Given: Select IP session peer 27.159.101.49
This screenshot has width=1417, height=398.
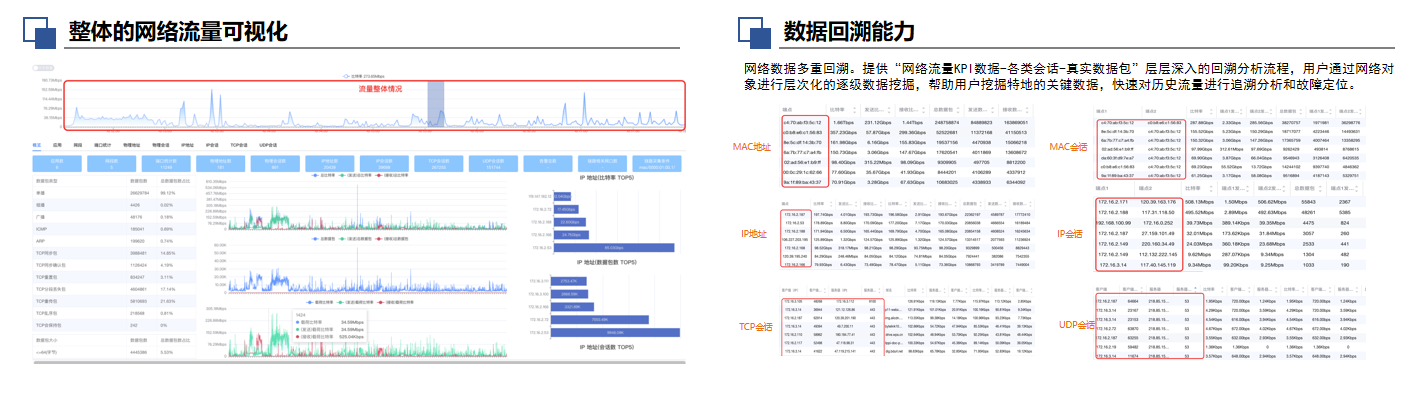Looking at the screenshot, I should tap(1158, 233).
